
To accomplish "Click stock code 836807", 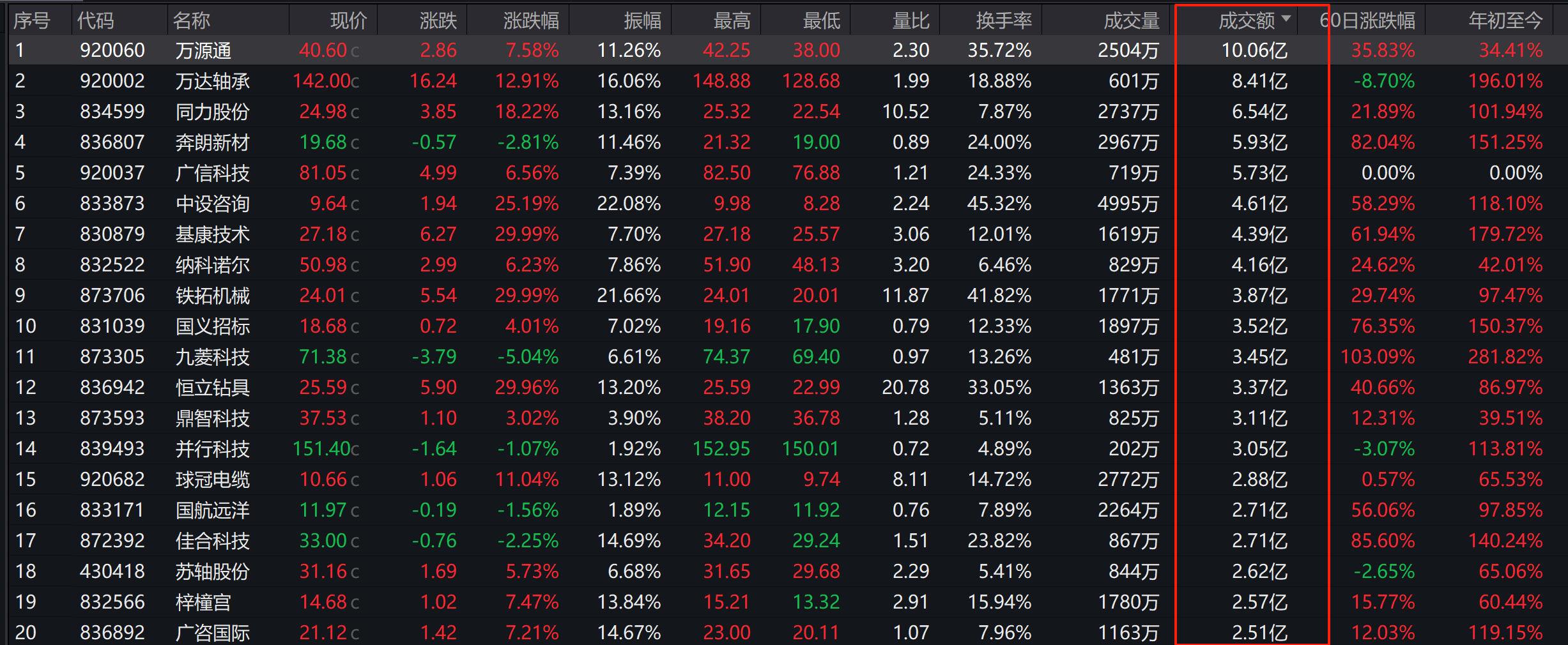I will tap(112, 142).
